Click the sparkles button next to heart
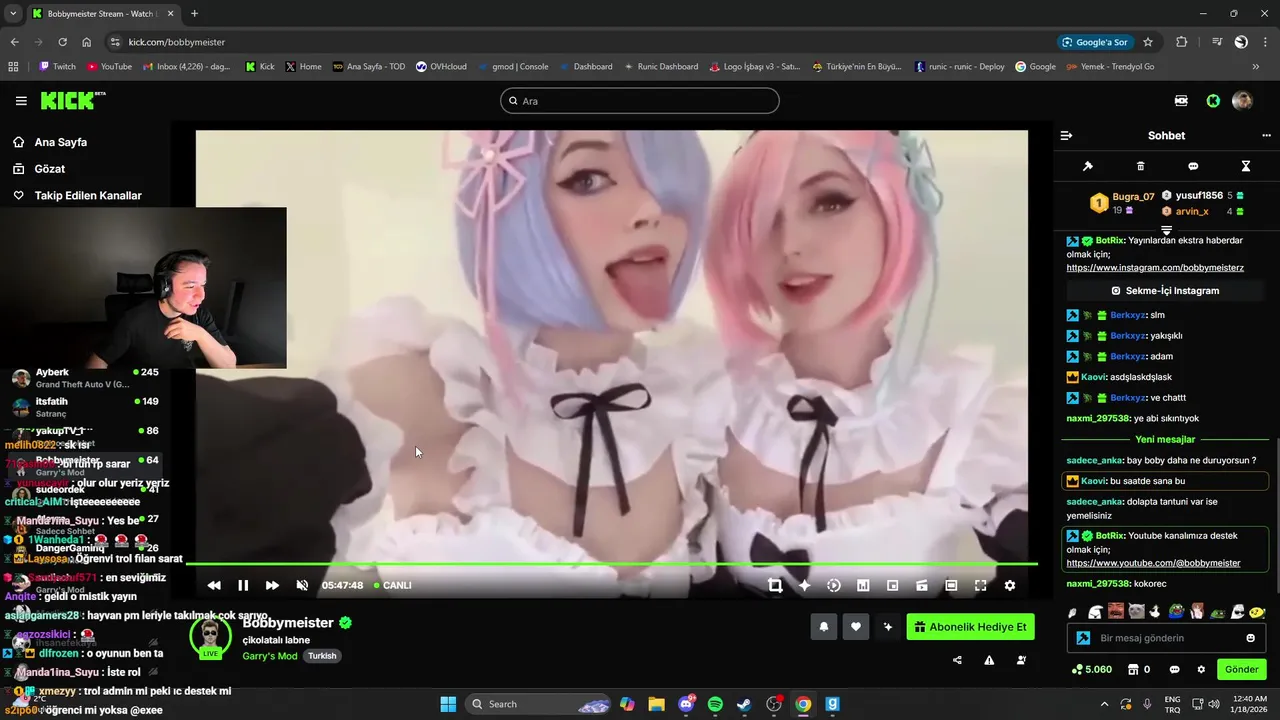 pos(887,627)
